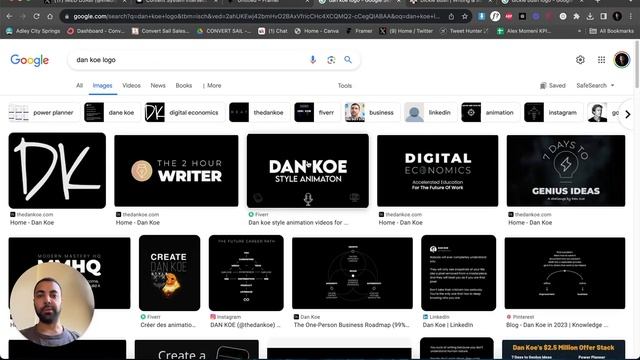Click the blue download extension icon
The height and width of the screenshot is (360, 640).
point(482,16)
